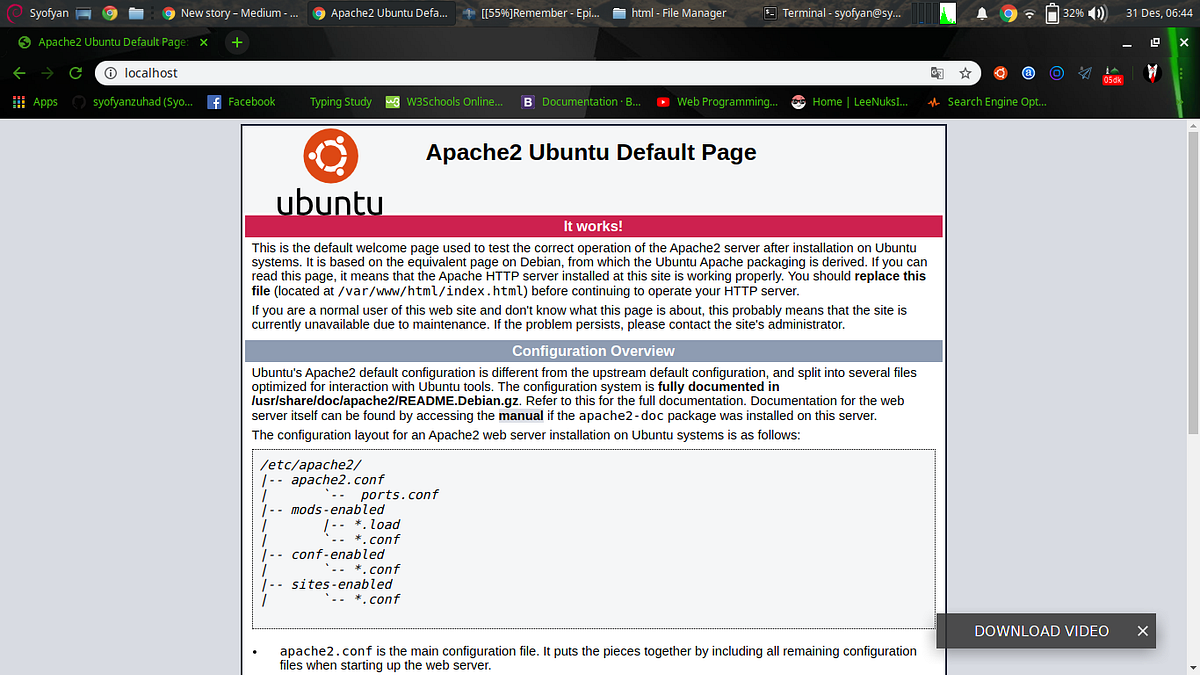Open the Wi-Fi network dropdown
The height and width of the screenshot is (675, 1200).
point(1029,13)
